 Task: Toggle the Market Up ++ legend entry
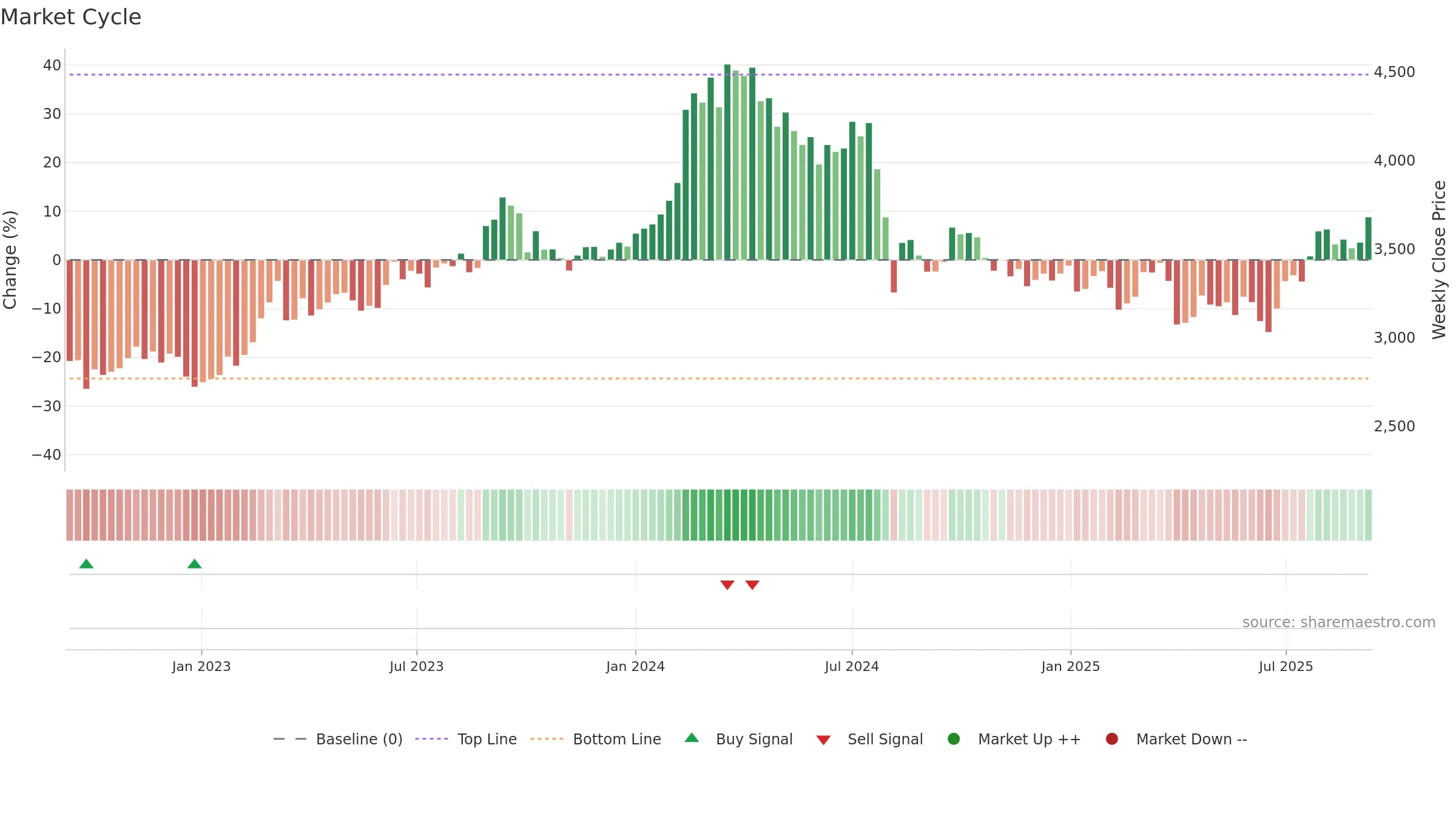[1014, 739]
